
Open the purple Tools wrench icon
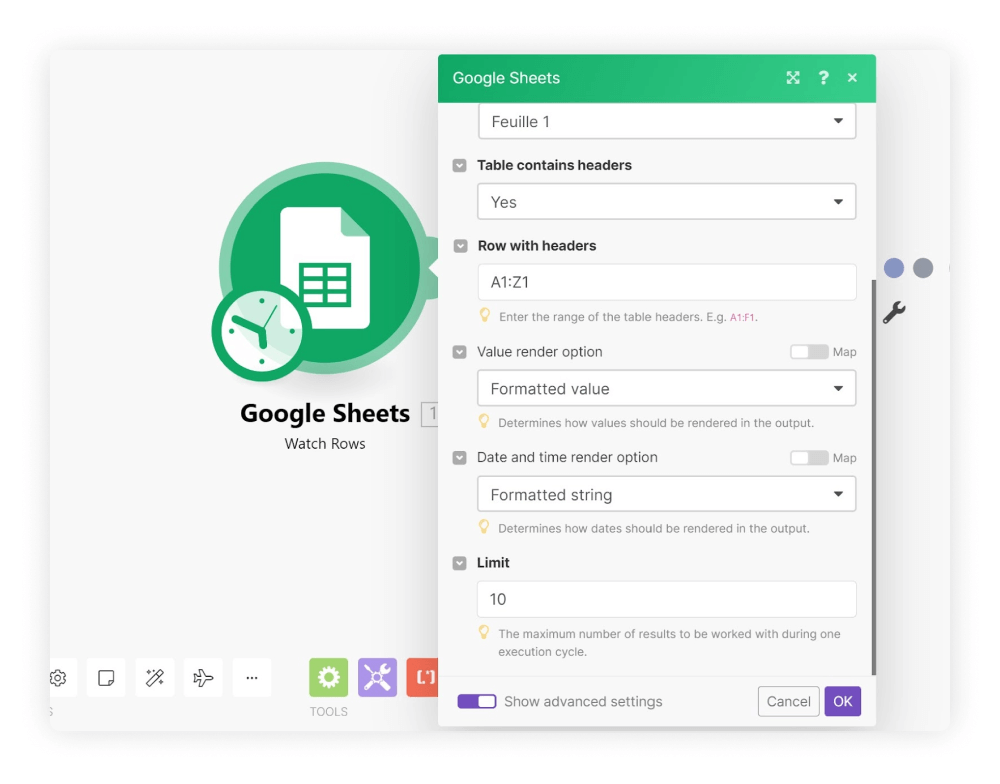tap(378, 677)
